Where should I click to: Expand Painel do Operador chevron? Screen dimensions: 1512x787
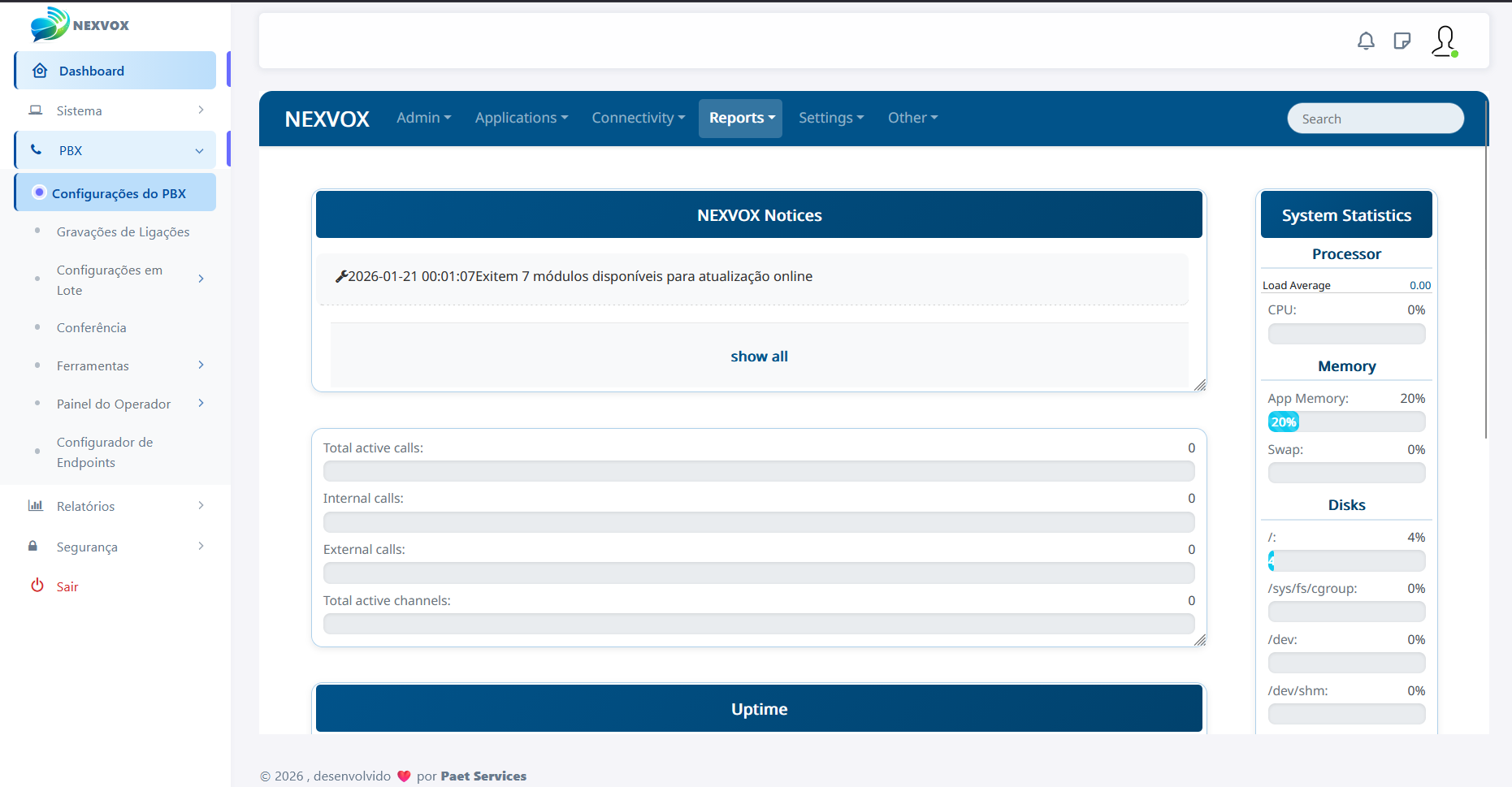click(201, 403)
